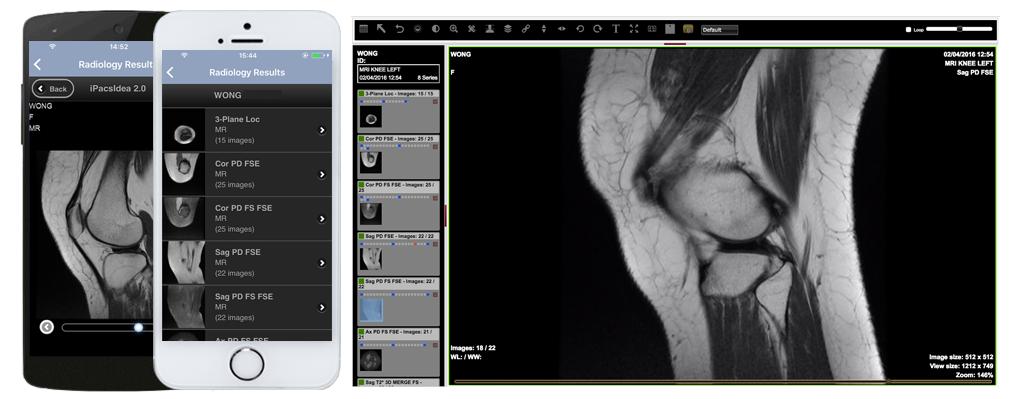Toggle green checkbox of Sag PD FSE series
The width and height of the screenshot is (1020, 399).
(x=361, y=235)
